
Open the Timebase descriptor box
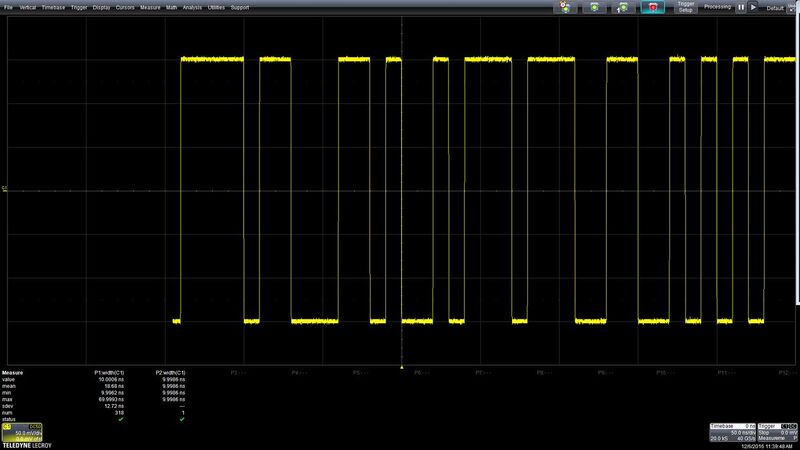tap(733, 432)
